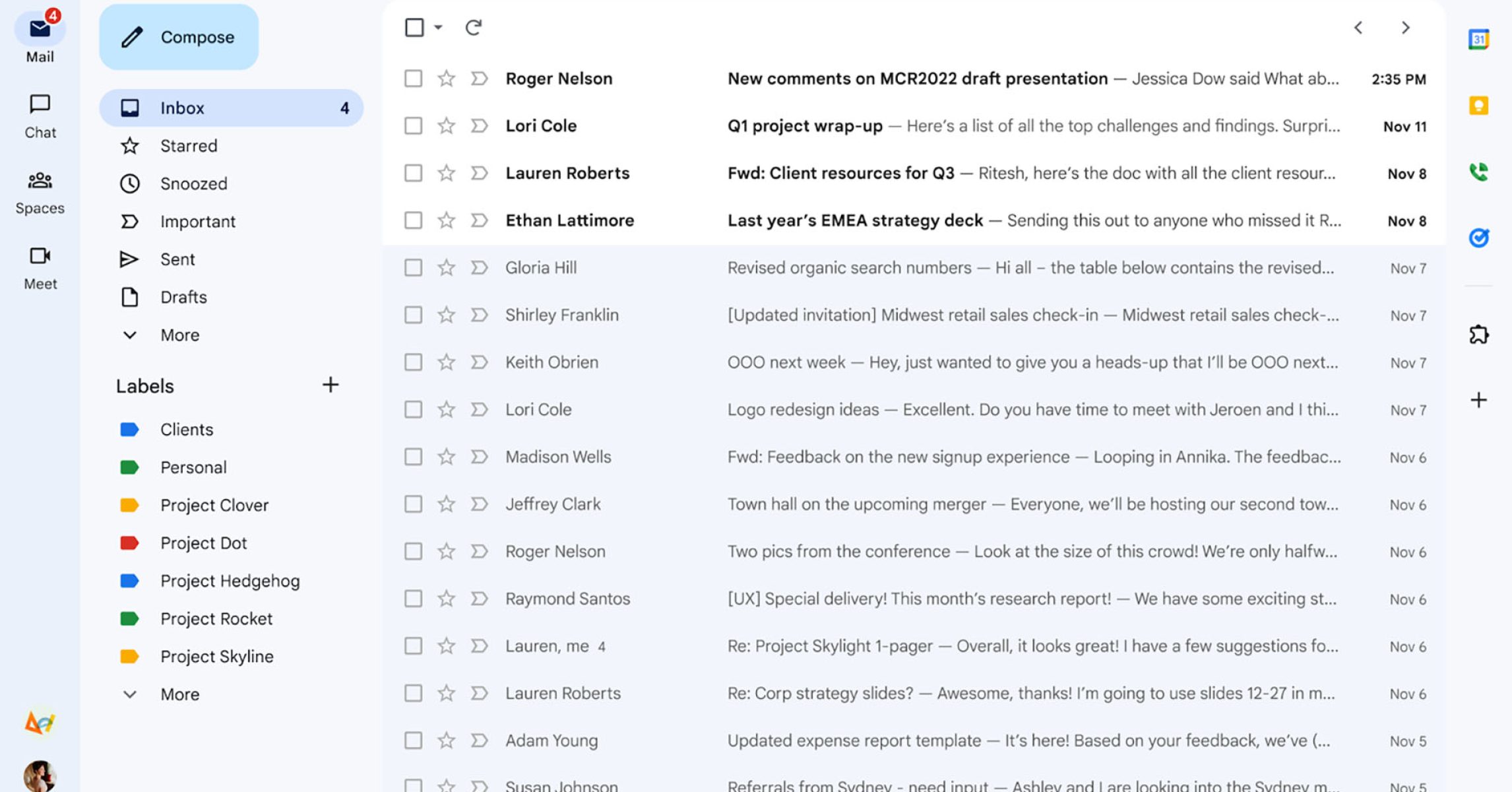1512x792 pixels.
Task: Tick checkbox for Gloria Hill email
Action: 414,267
